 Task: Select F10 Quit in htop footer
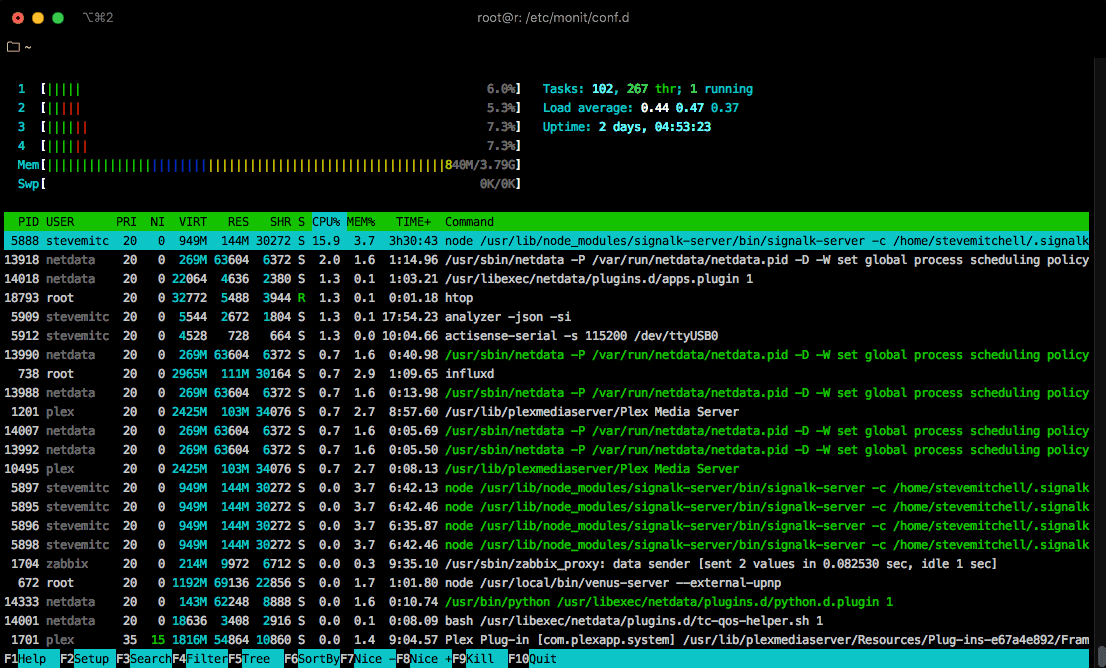pyautogui.click(x=533, y=659)
